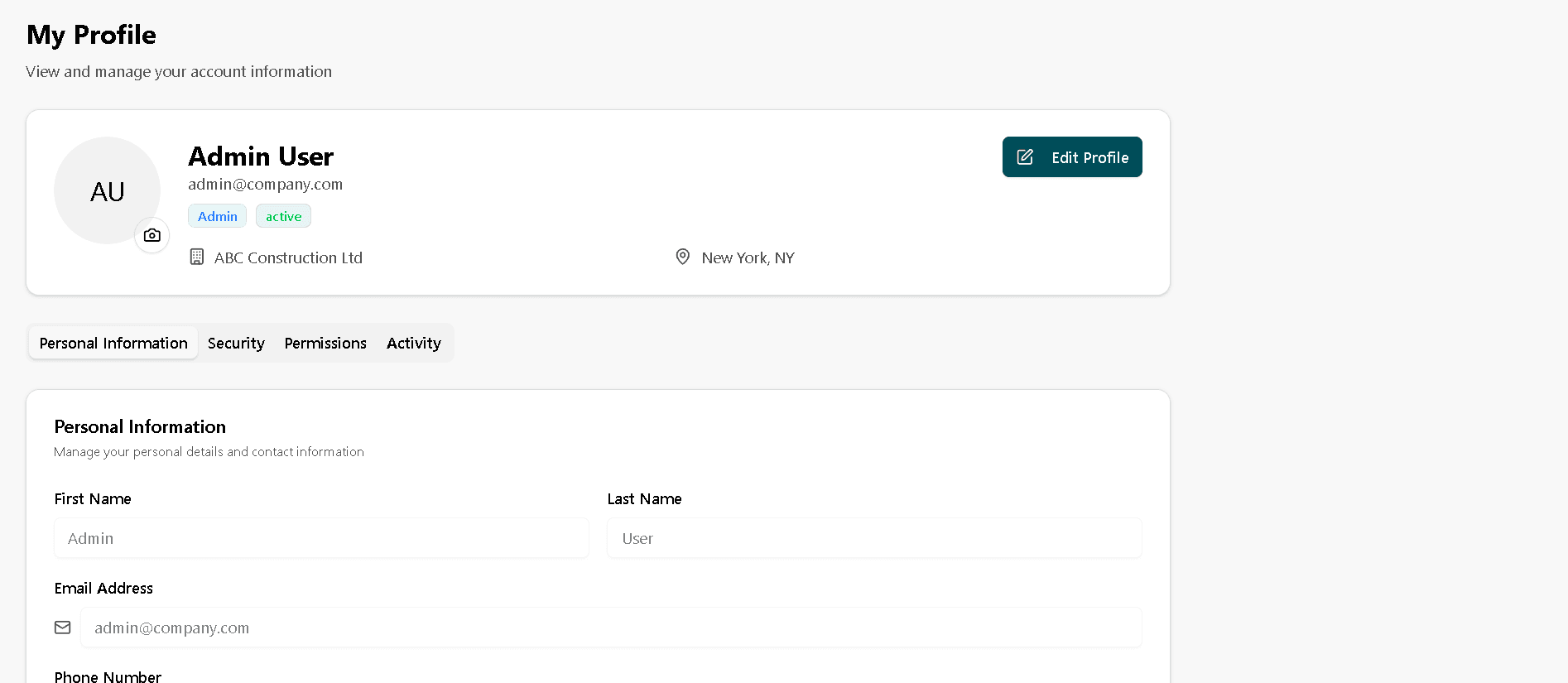Click the Phone Number label
This screenshot has height=683, width=1568.
[x=108, y=676]
